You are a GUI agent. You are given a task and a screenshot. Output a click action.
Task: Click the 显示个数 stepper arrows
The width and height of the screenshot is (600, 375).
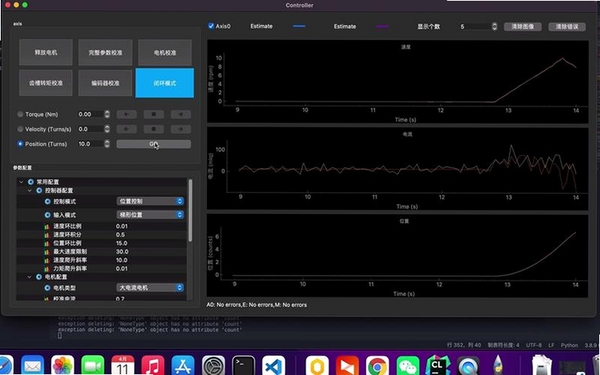(x=494, y=26)
